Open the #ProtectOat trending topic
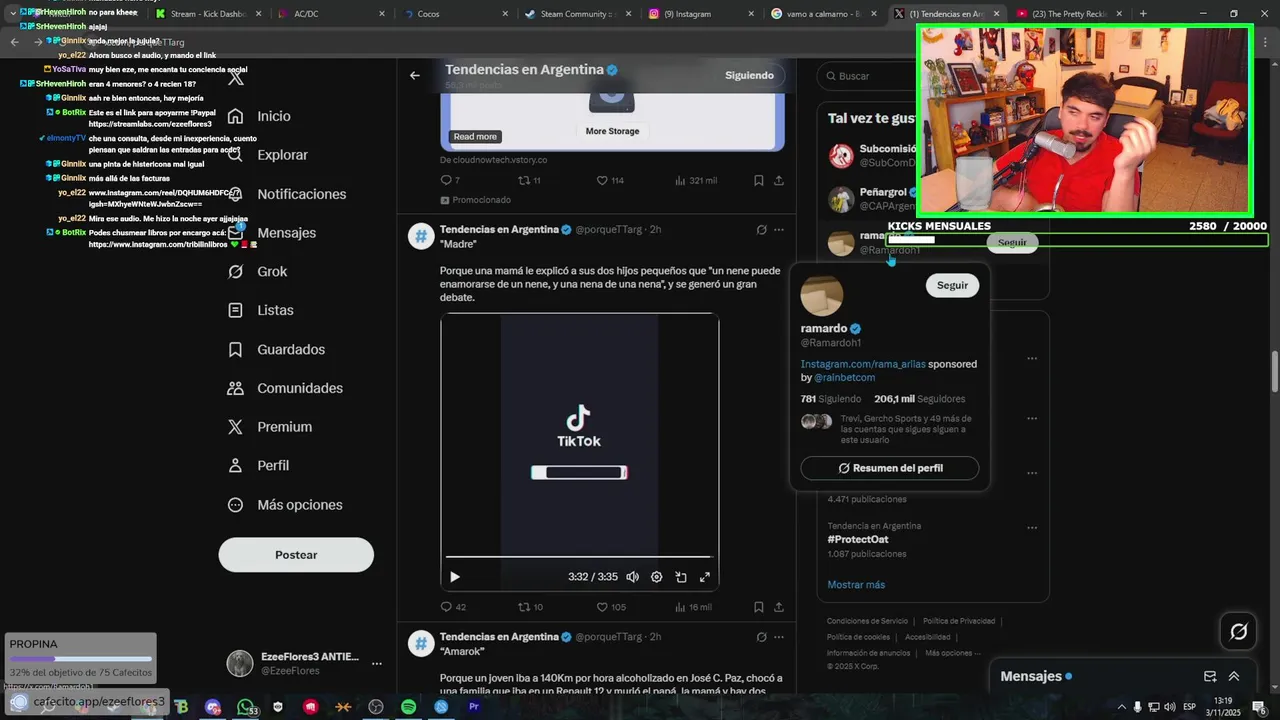 [858, 540]
